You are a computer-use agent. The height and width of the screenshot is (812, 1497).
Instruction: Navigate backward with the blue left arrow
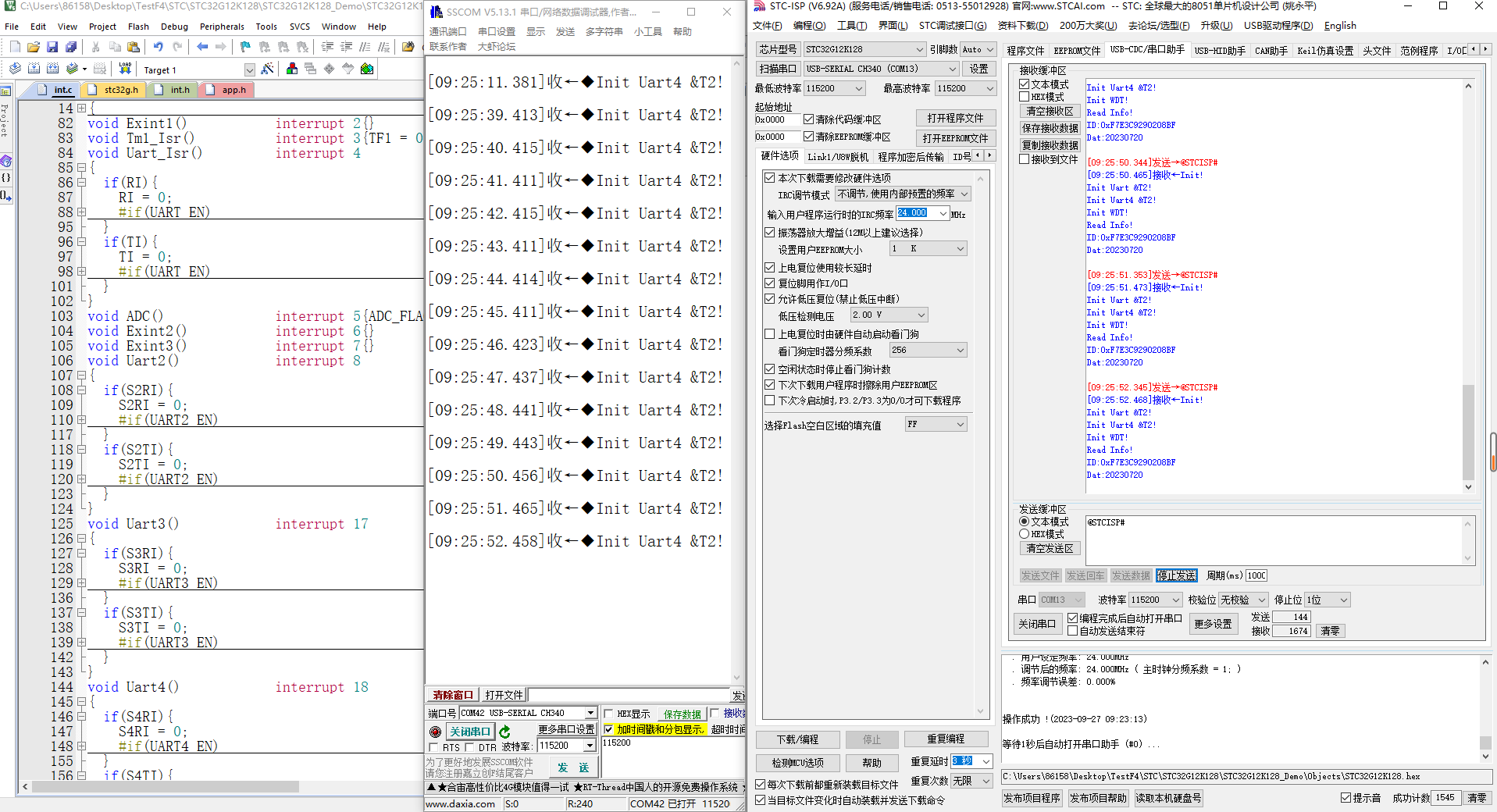pyautogui.click(x=202, y=47)
